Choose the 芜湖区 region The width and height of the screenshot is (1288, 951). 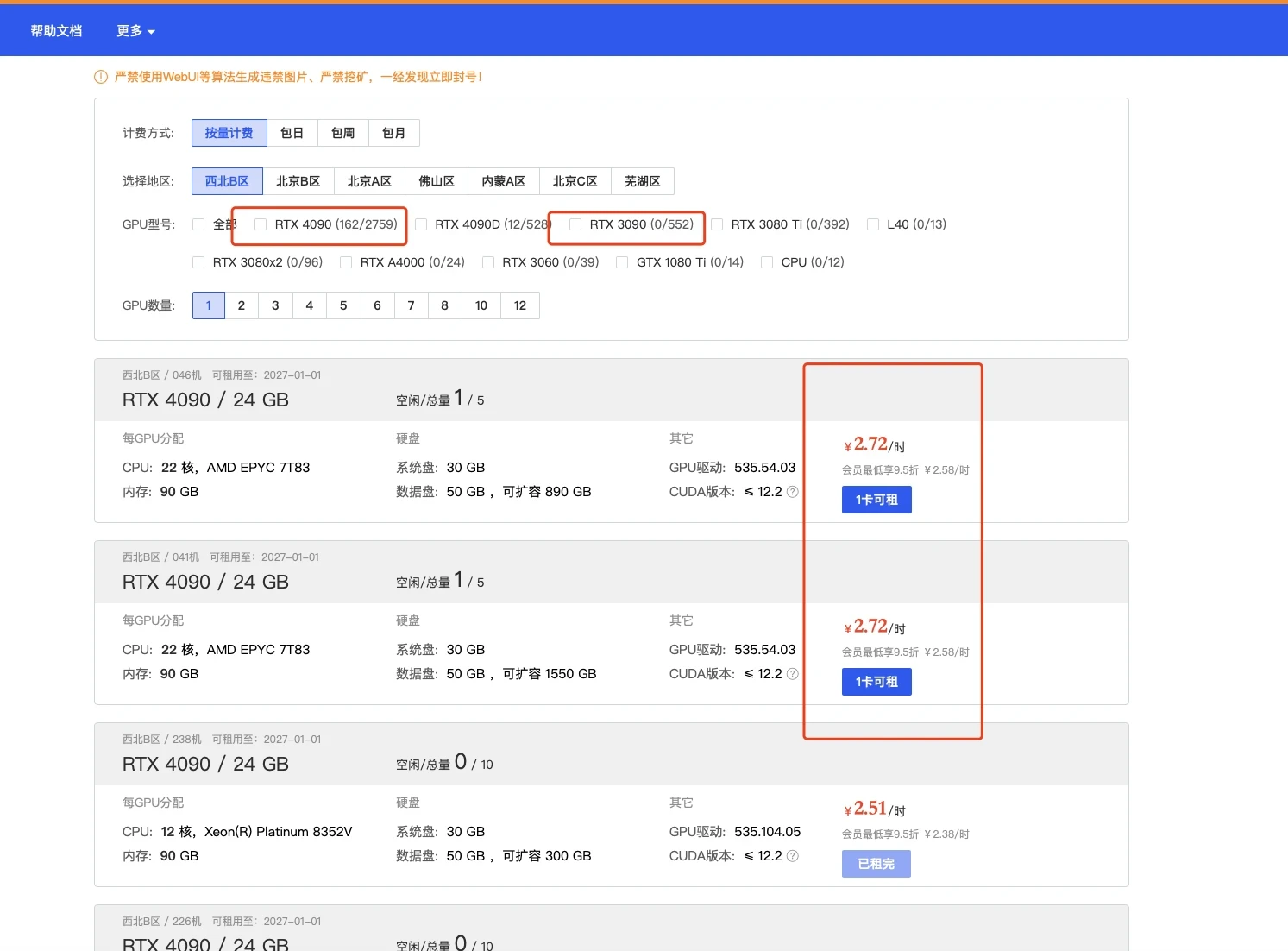click(x=643, y=181)
